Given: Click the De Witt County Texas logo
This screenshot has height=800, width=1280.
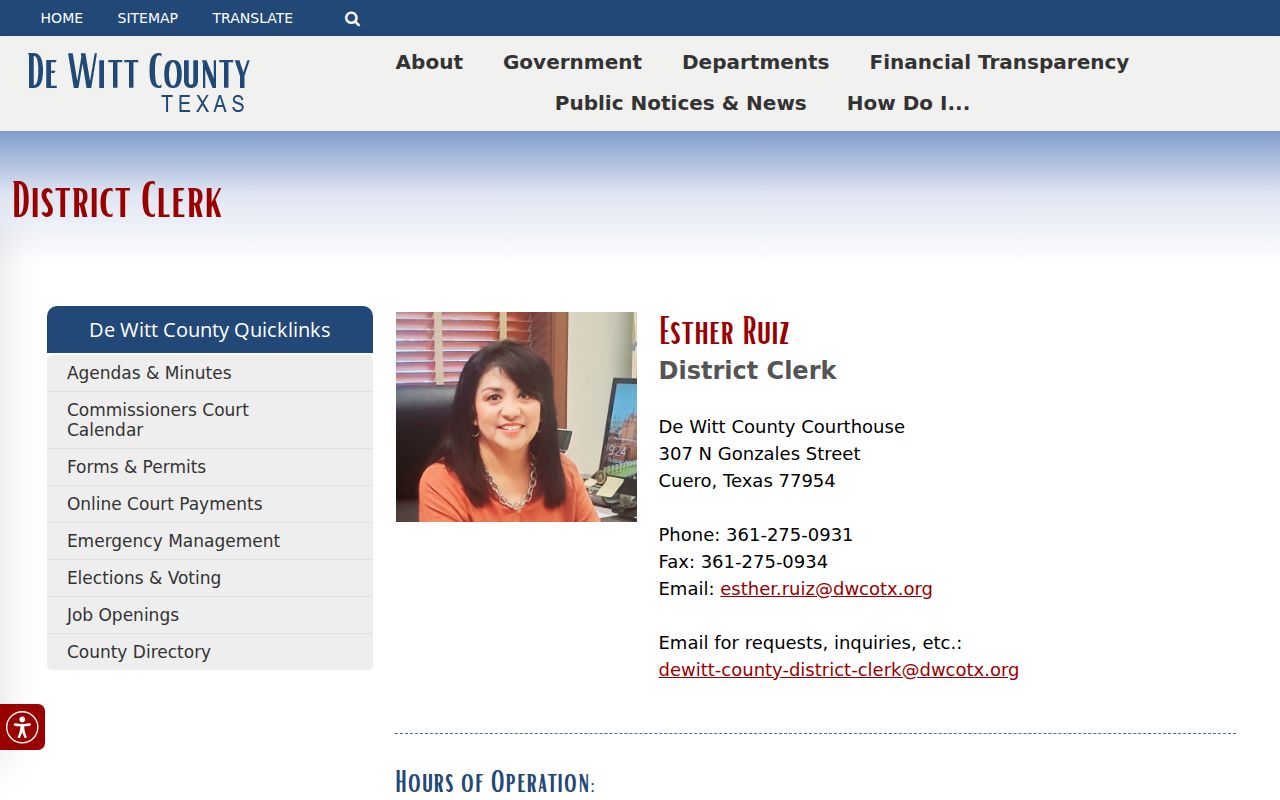Looking at the screenshot, I should (139, 82).
